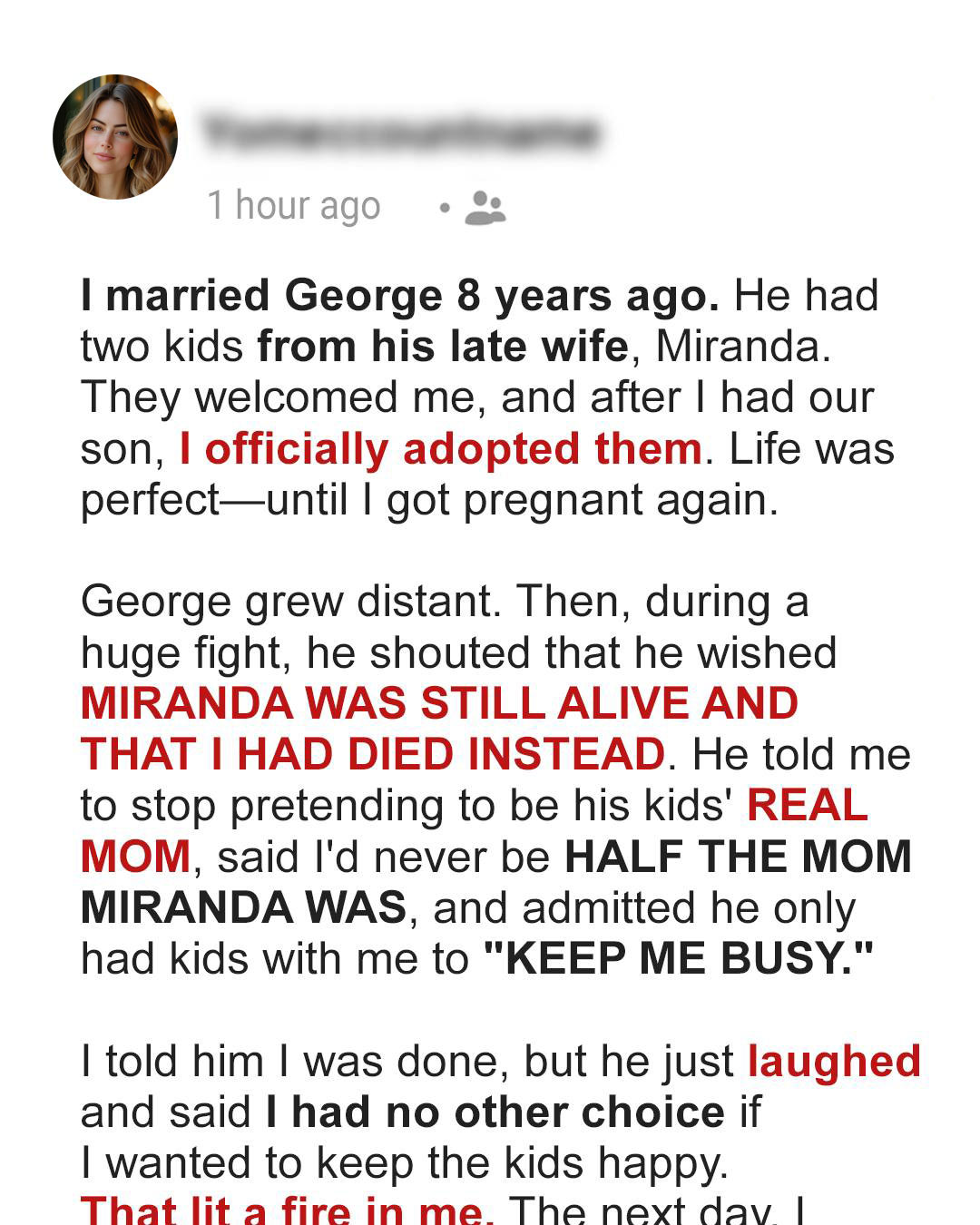Click bold text 'HALF THE MOM'
The height and width of the screenshot is (1225, 980).
(x=738, y=856)
